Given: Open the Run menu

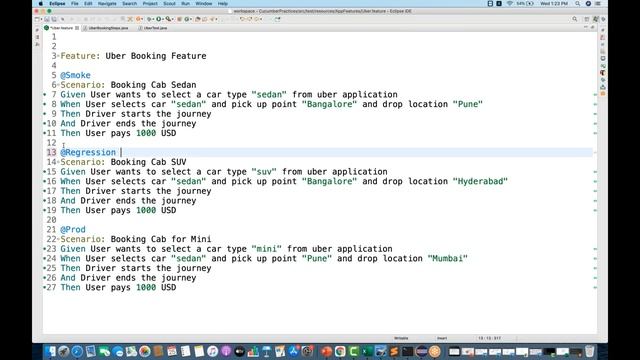Looking at the screenshot, I should pyautogui.click(x=185, y=4).
